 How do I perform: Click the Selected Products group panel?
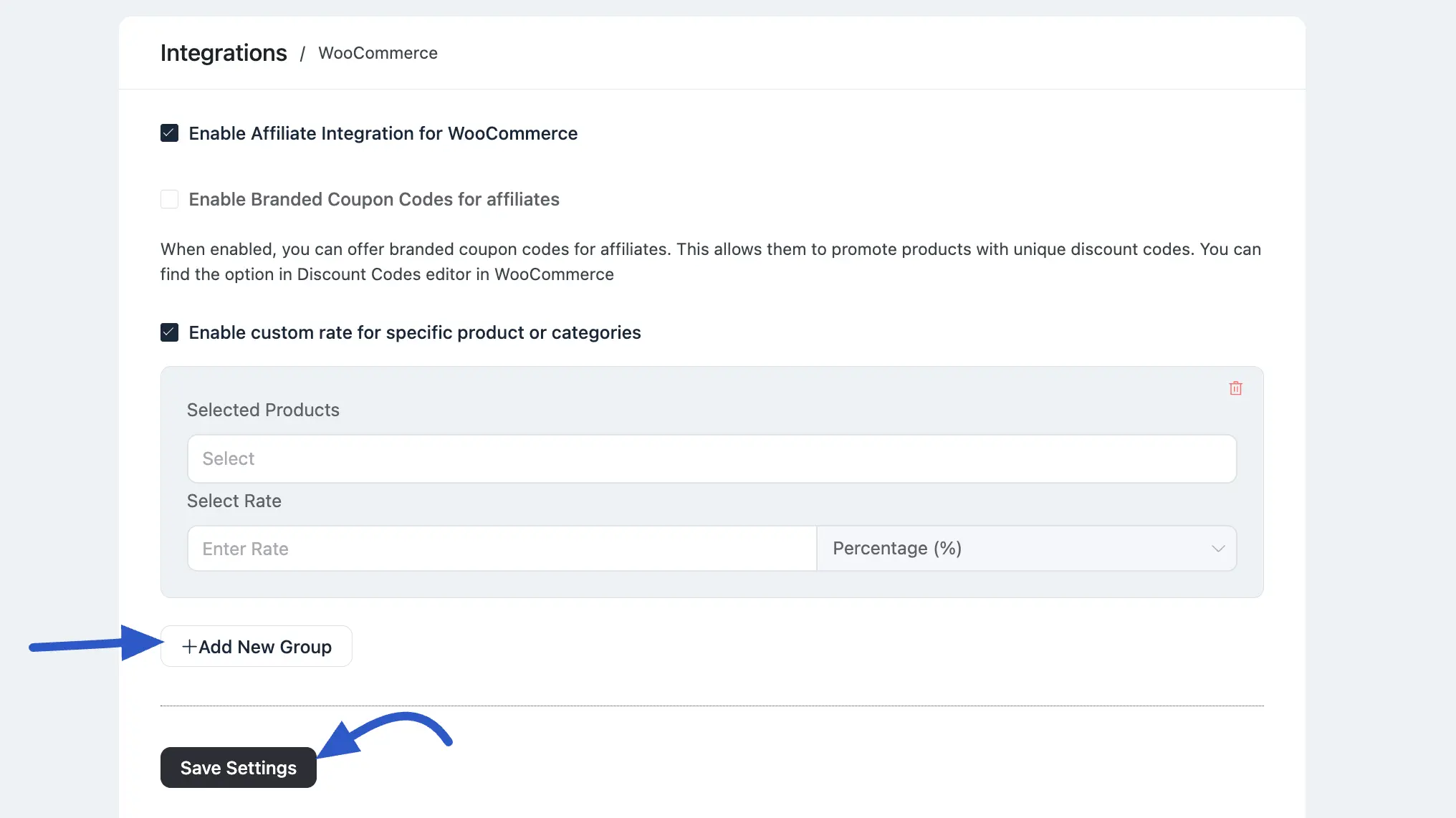coord(712,481)
